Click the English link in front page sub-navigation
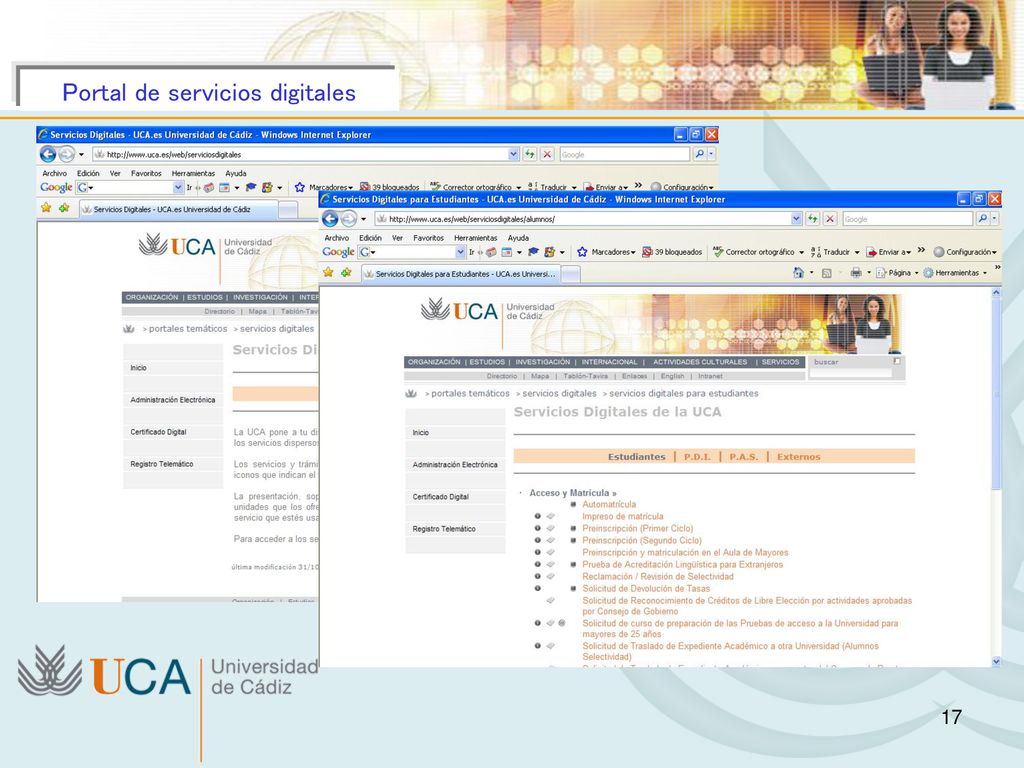Viewport: 1024px width, 768px height. [x=672, y=376]
